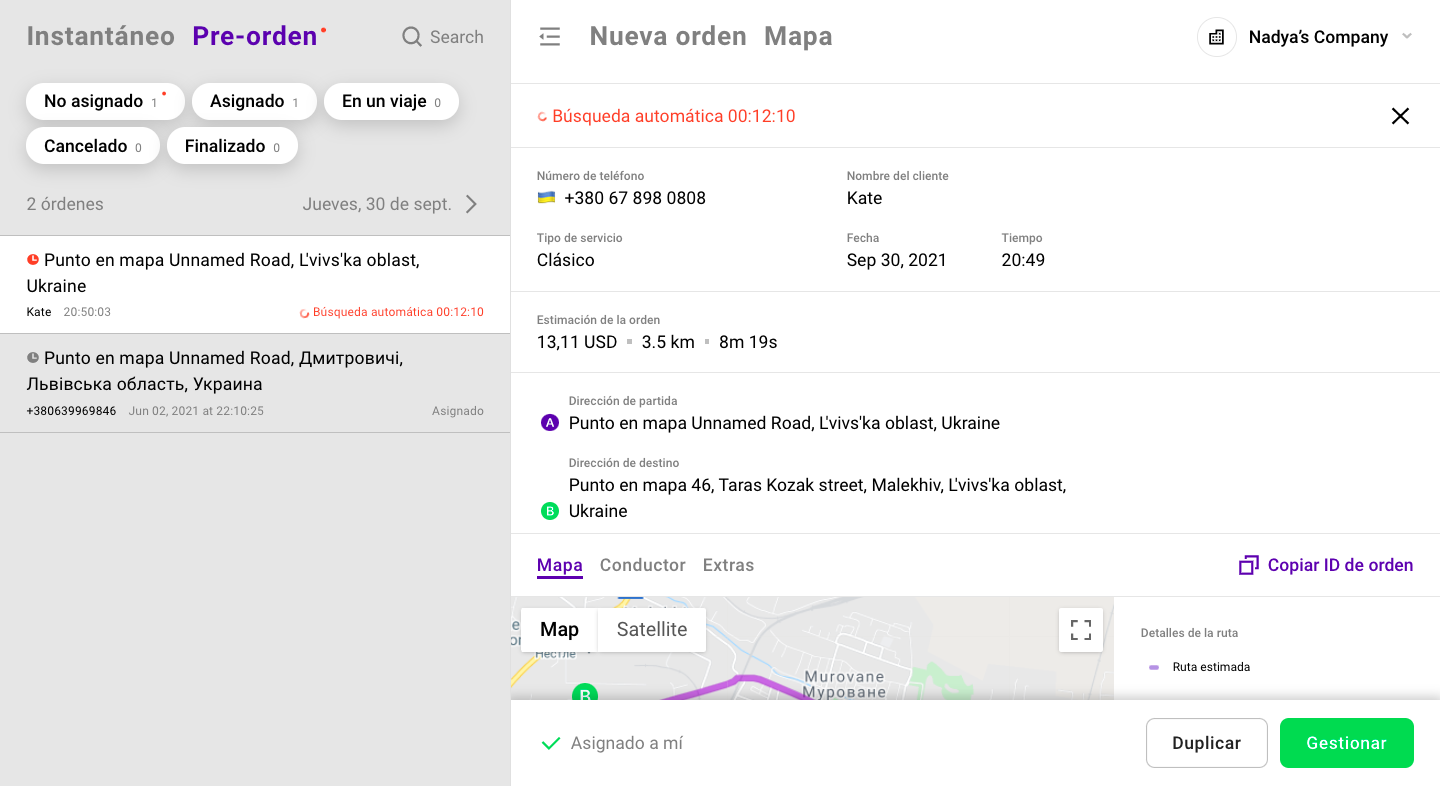
Task: Click the Jueves, 30 de sept. date label
Action: [x=377, y=204]
